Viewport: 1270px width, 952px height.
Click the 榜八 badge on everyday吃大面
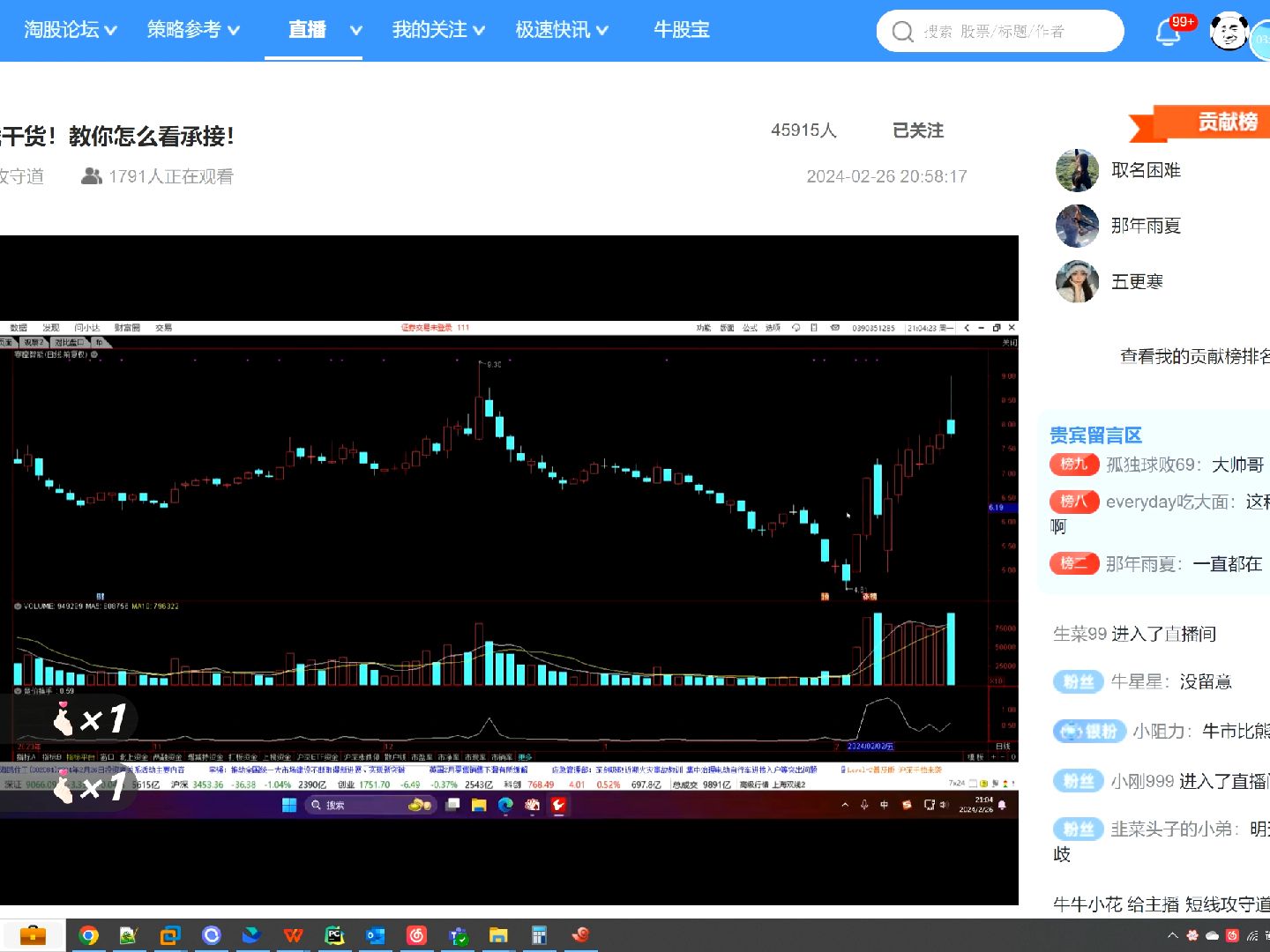point(1074,502)
